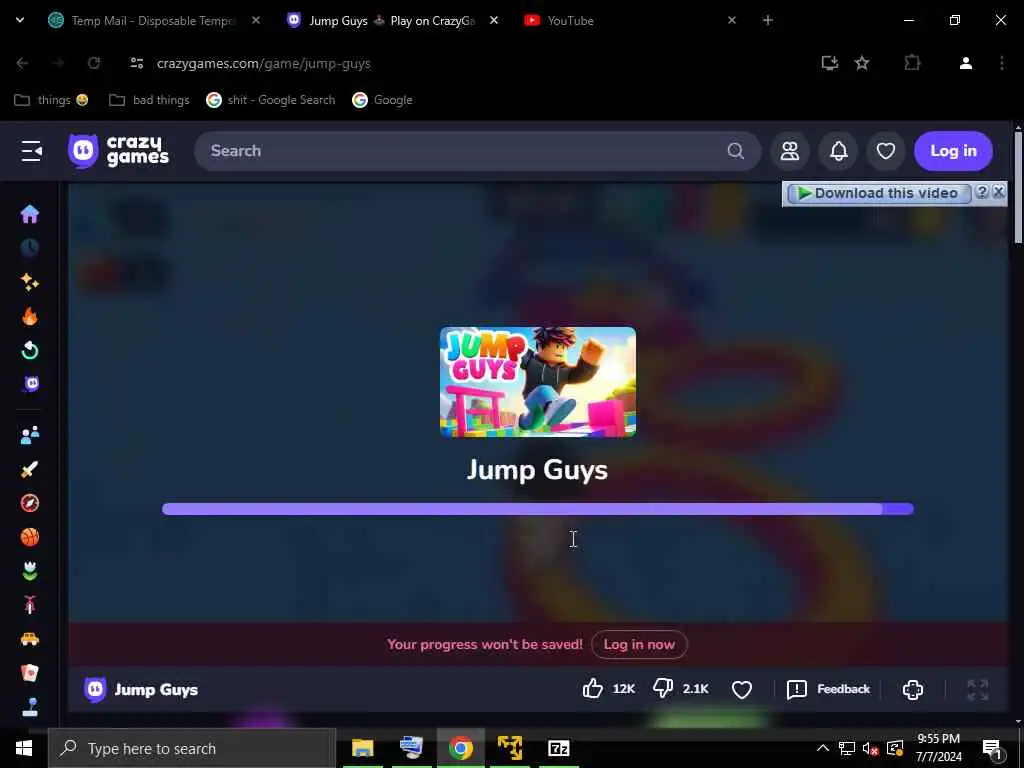This screenshot has height=768, width=1024.
Task: Click address bar with crazygames.com URL
Action: click(264, 63)
